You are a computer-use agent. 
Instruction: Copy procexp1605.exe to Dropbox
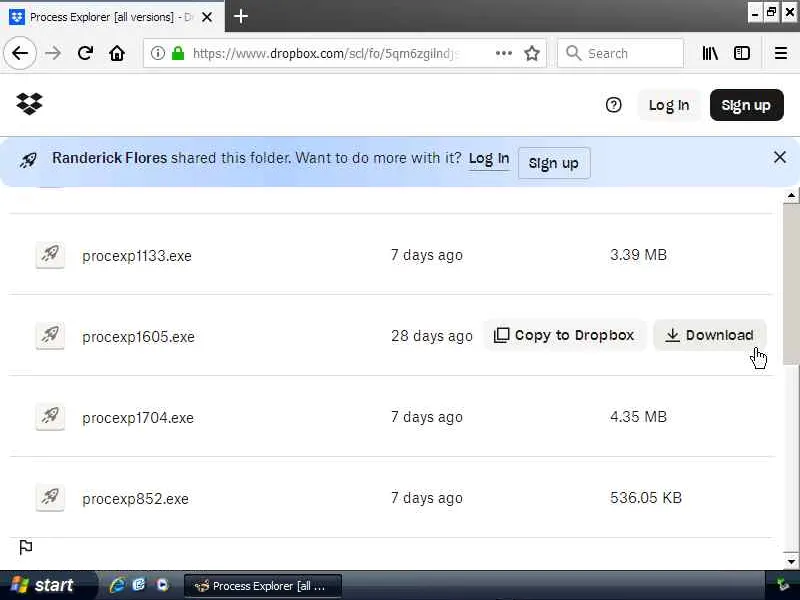click(564, 335)
